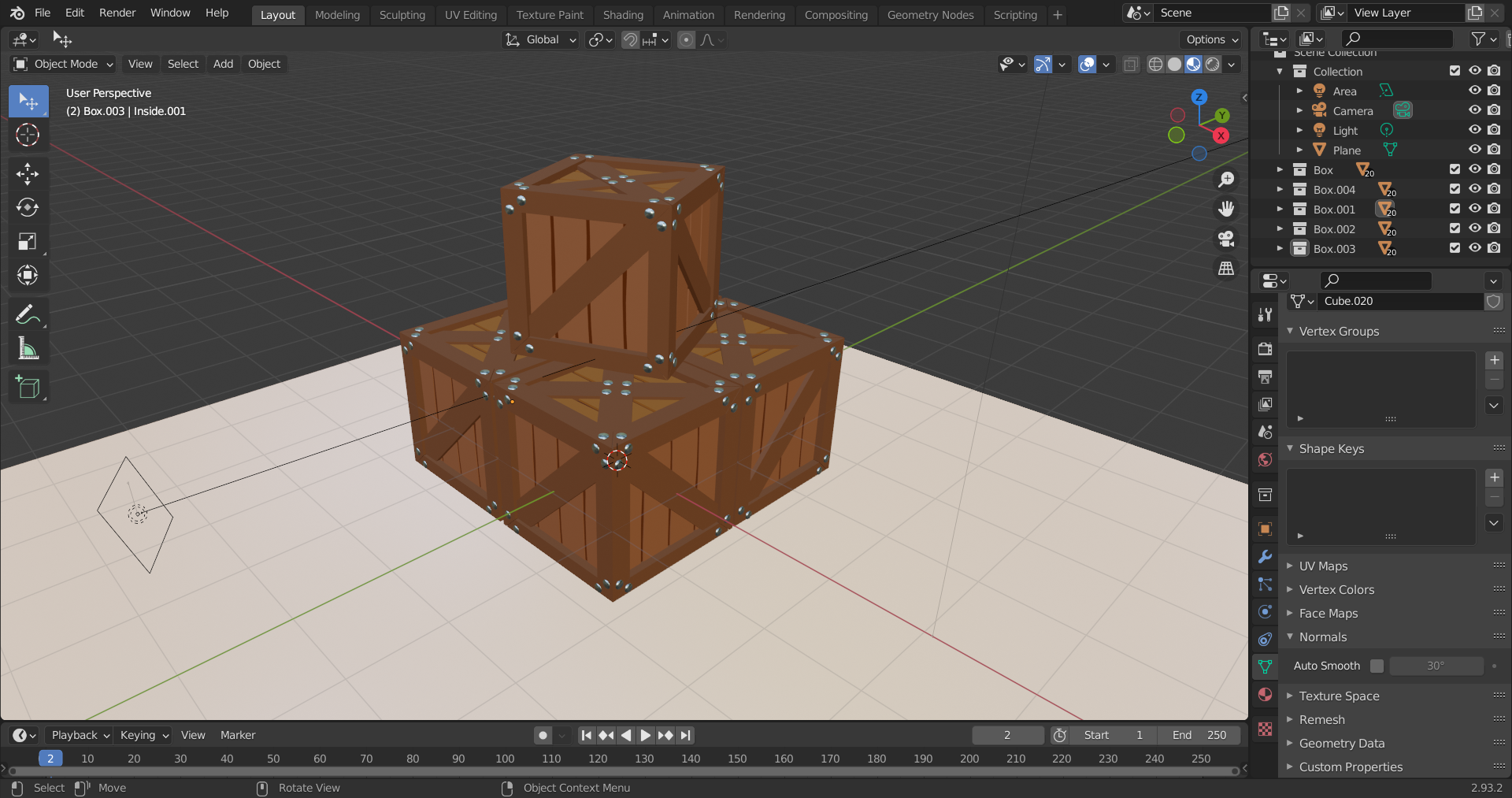The image size is (1512, 798).
Task: Open the Modifier properties wrench tab
Action: coord(1265,557)
